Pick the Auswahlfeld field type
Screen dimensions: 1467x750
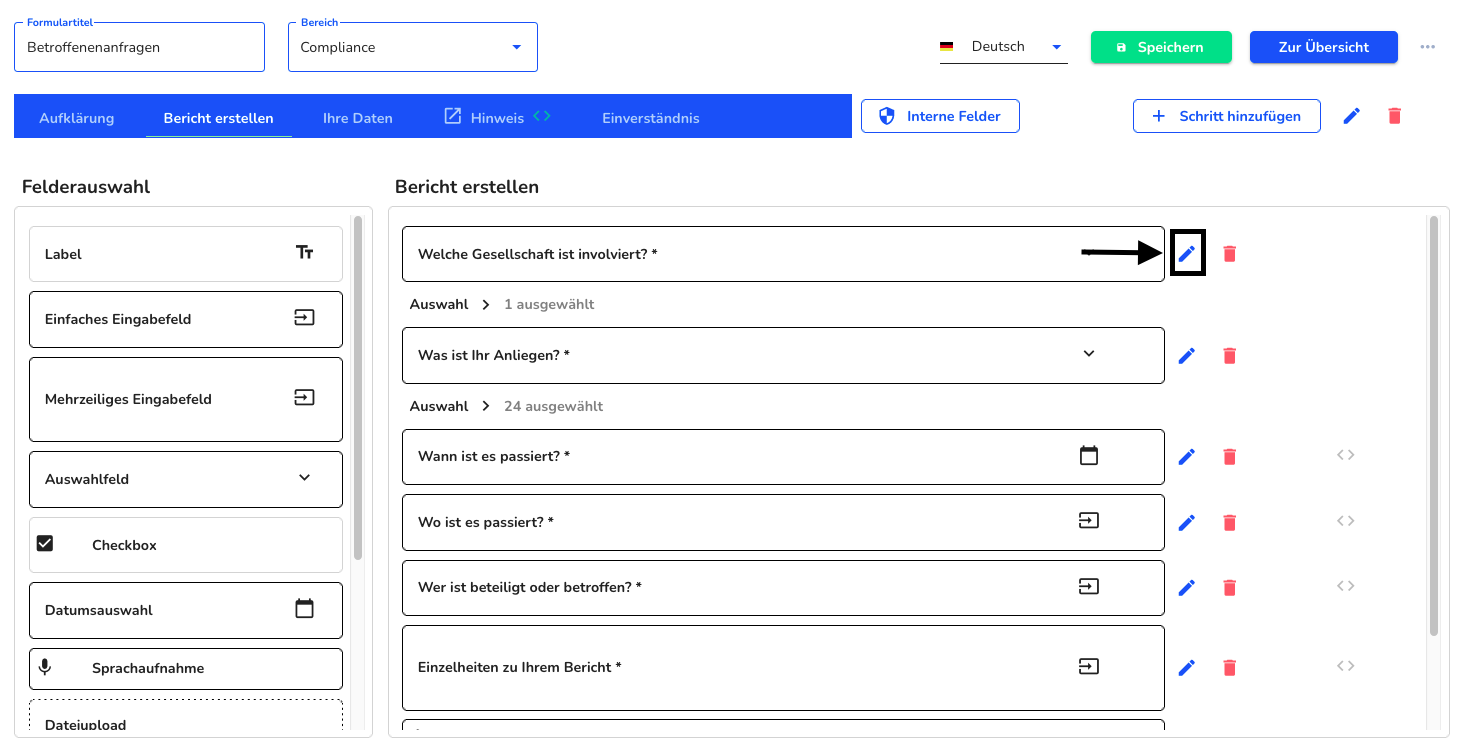tap(186, 479)
